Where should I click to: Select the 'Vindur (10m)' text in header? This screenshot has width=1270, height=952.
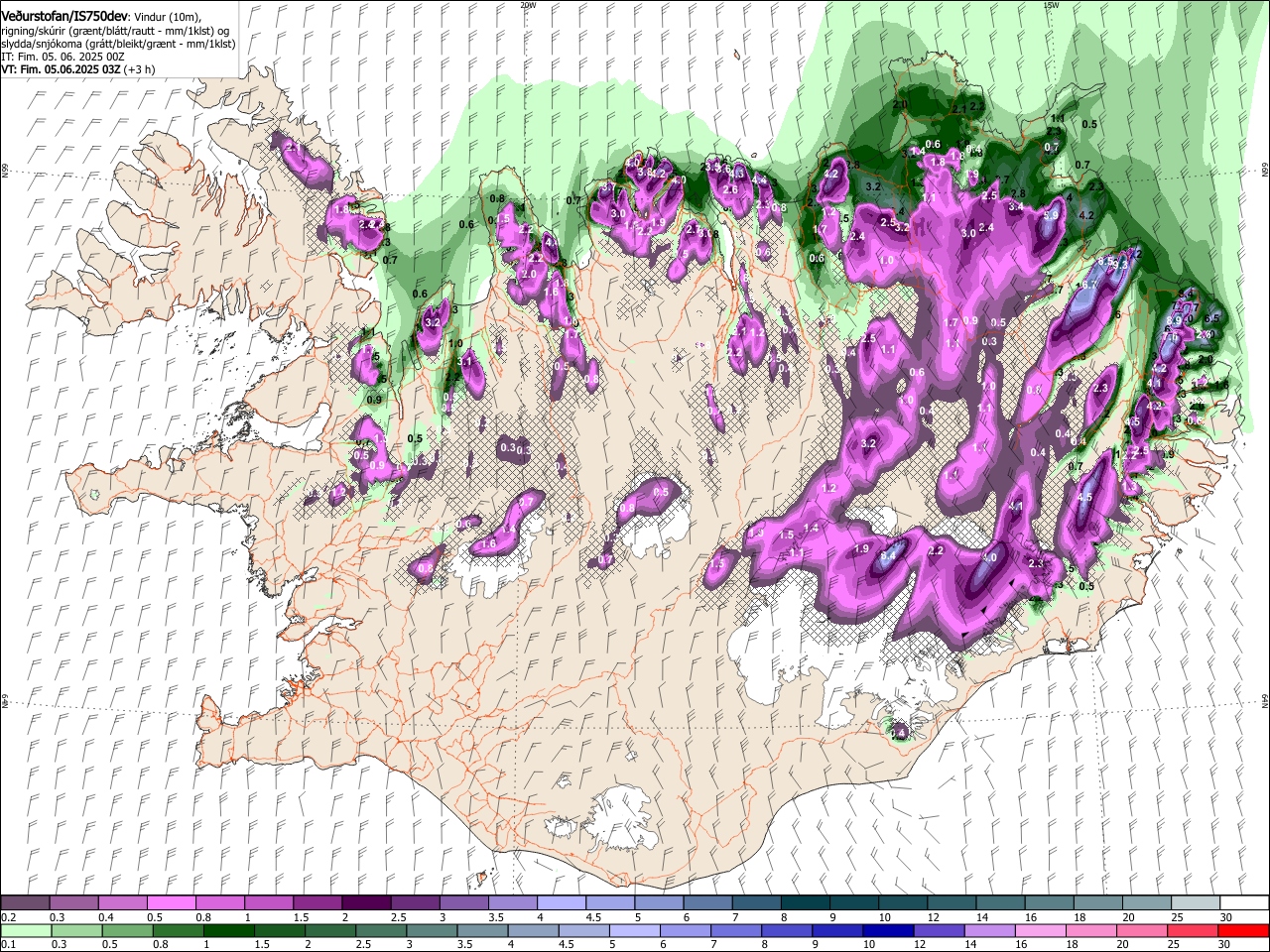pyautogui.click(x=167, y=17)
